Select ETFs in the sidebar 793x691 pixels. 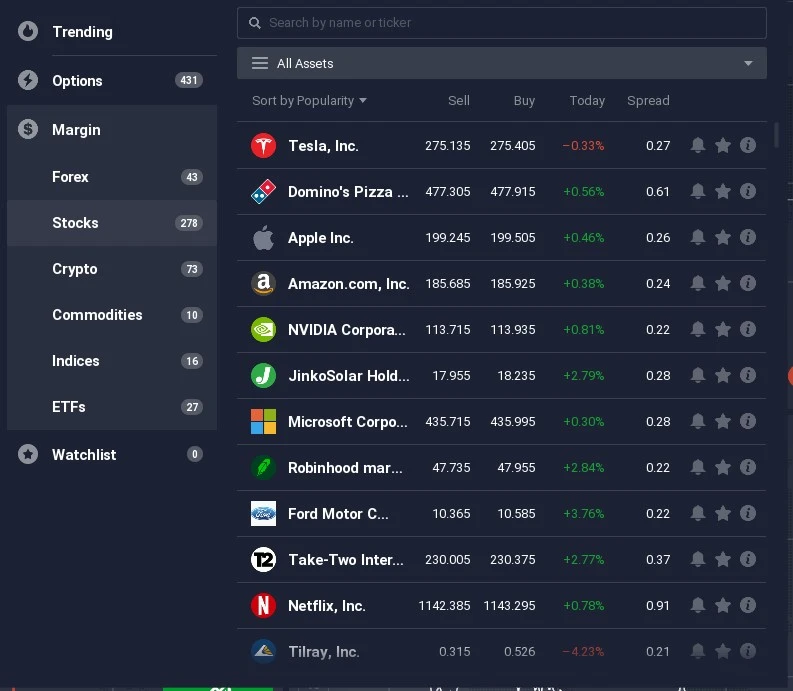click(x=112, y=407)
